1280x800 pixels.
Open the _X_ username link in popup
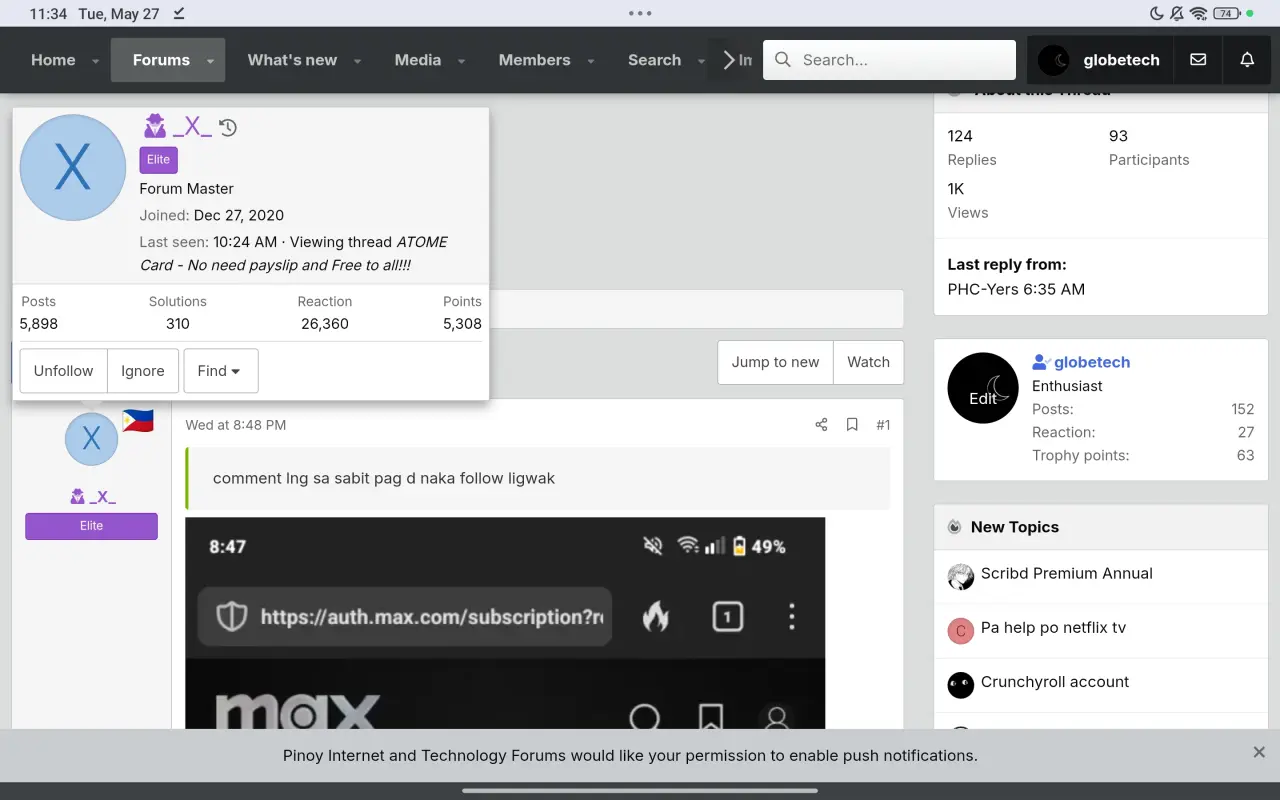192,126
